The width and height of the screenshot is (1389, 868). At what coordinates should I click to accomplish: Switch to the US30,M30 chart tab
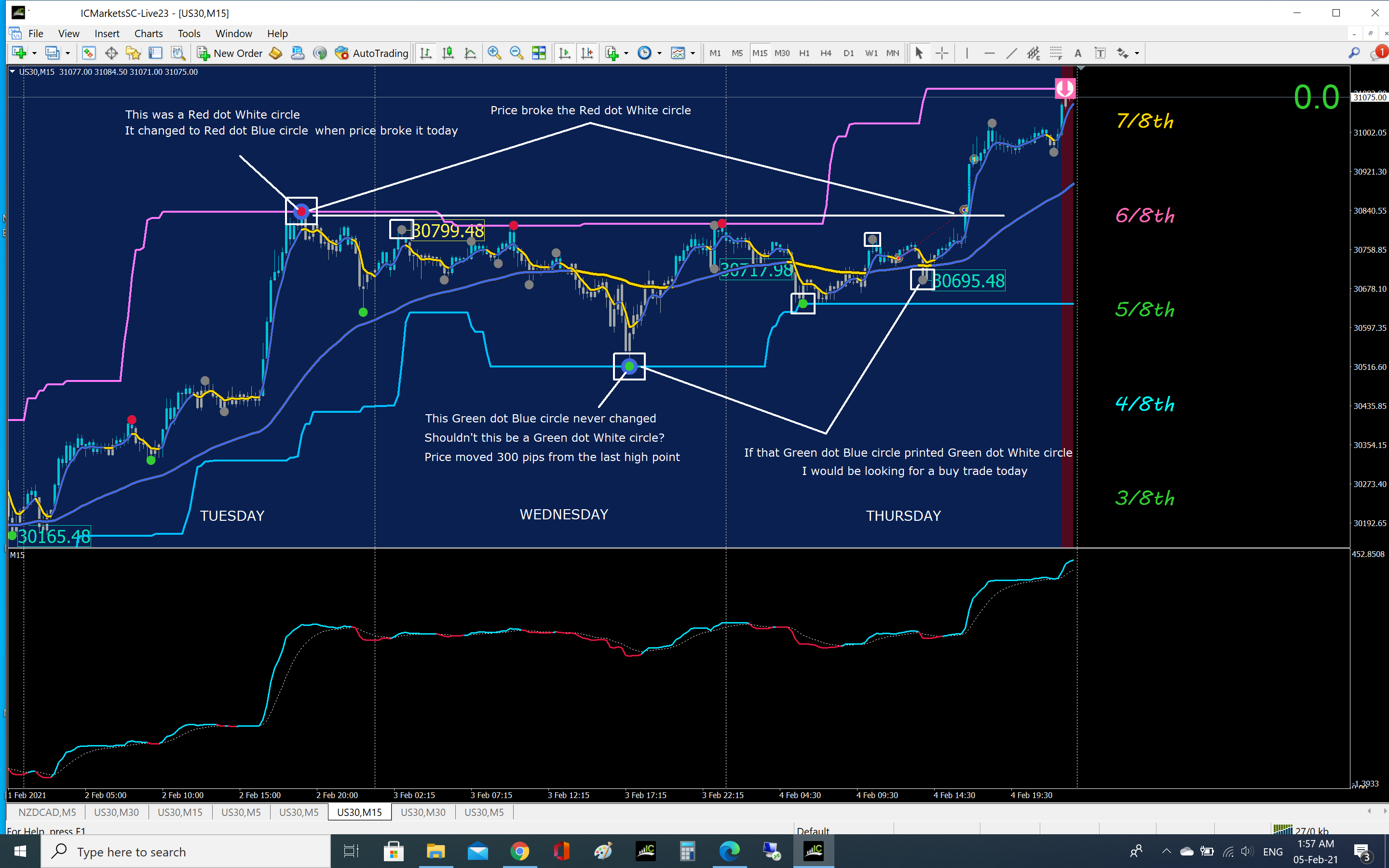coord(116,812)
